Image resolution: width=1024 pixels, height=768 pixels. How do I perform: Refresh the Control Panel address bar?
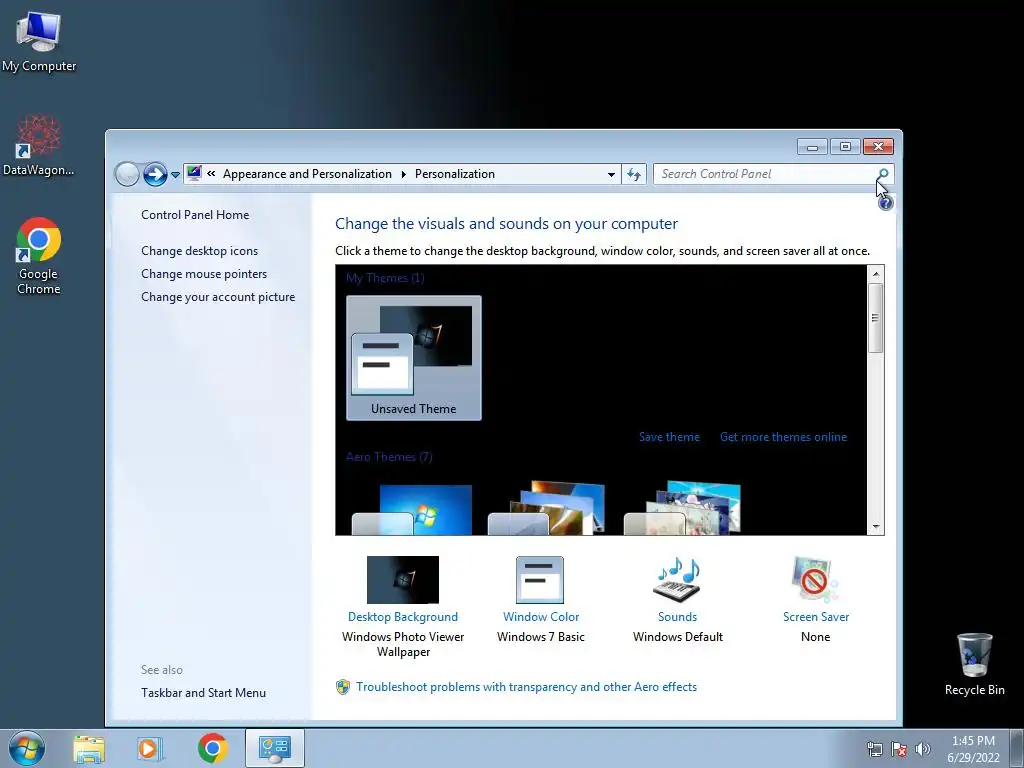[633, 174]
